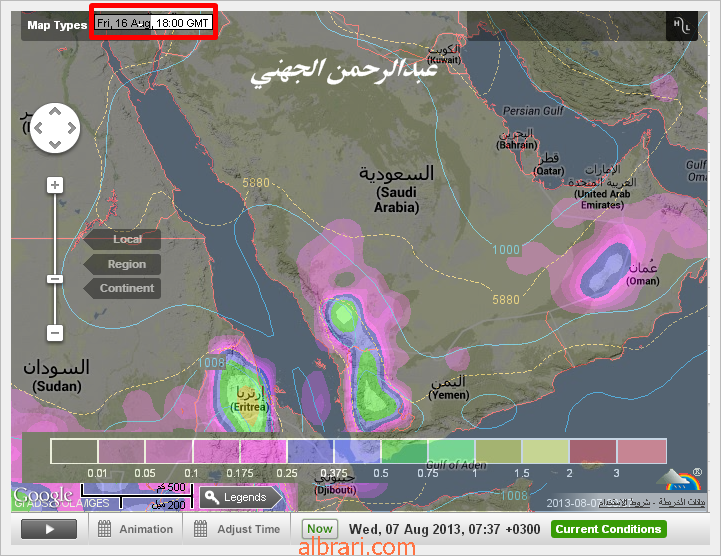The width and height of the screenshot is (721, 556).
Task: Open the Animation settings
Action: click(x=136, y=529)
